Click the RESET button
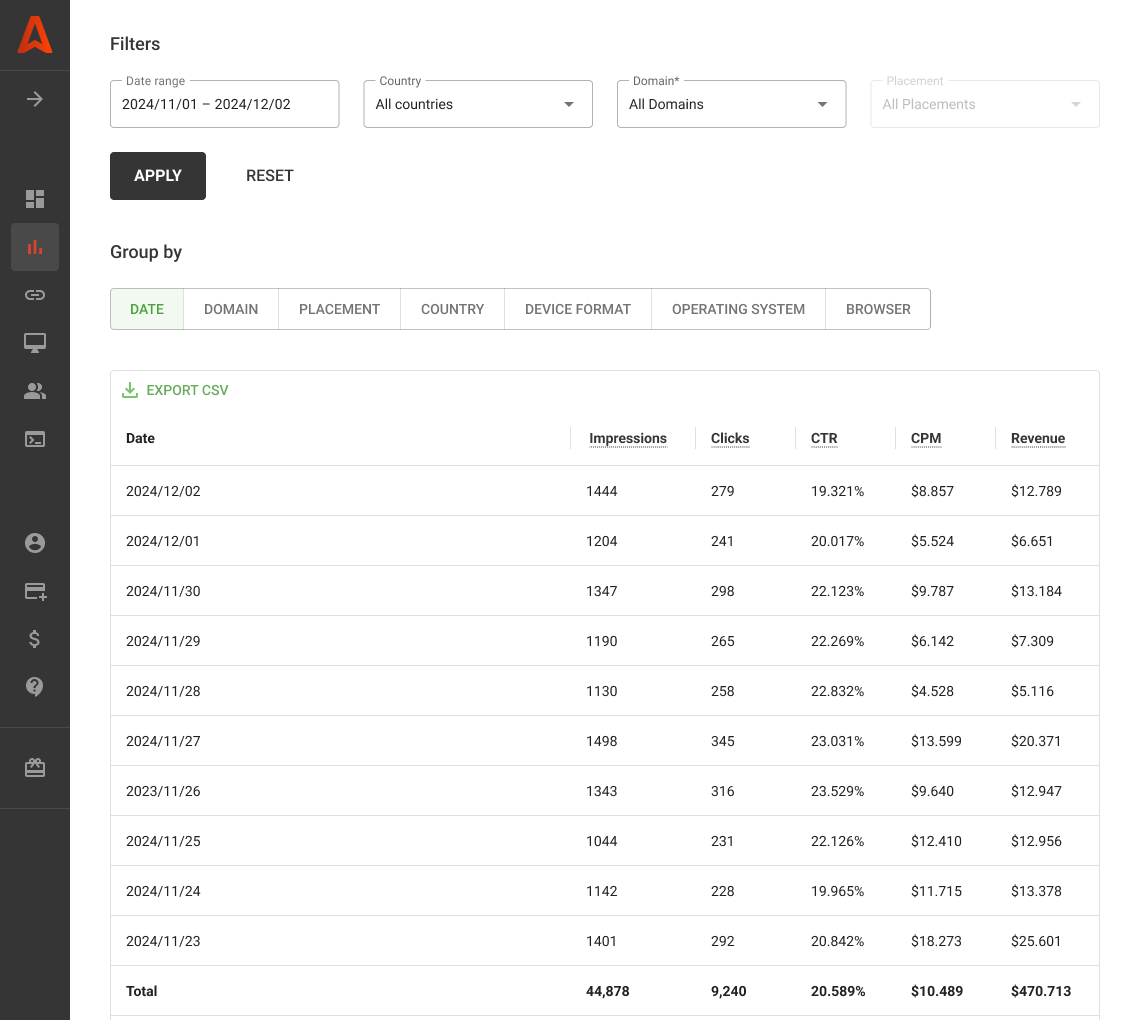Image resolution: width=1140 pixels, height=1020 pixels. click(270, 176)
